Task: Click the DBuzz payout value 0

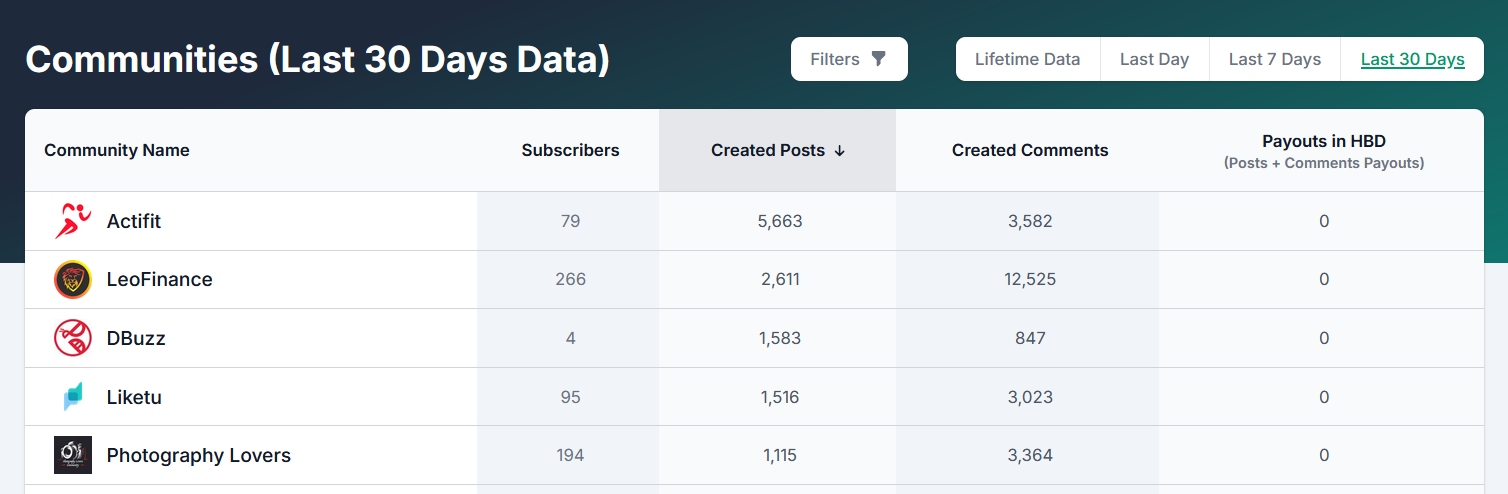Action: pos(1324,338)
